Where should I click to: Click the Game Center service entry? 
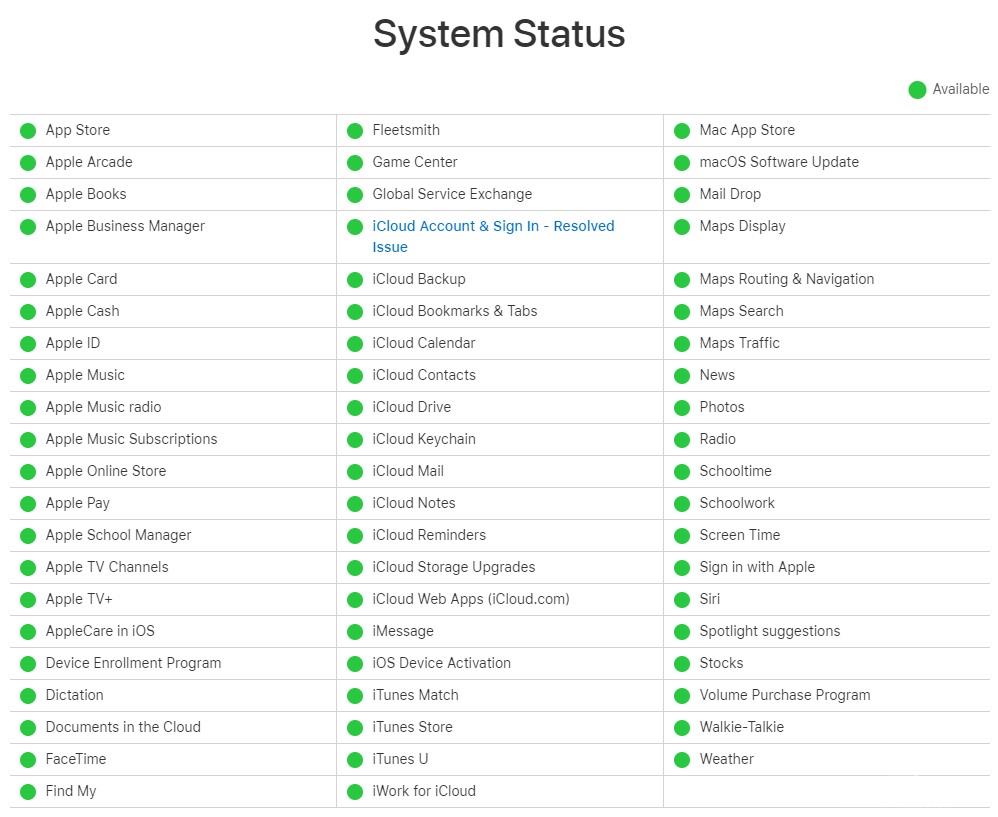tap(415, 162)
